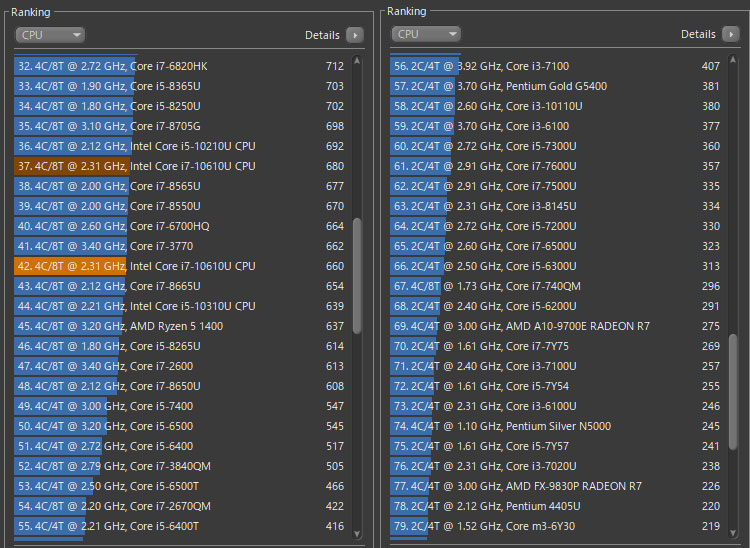The image size is (750, 548).
Task: Select rank 71 Core i3-7100U row
Action: point(557,366)
